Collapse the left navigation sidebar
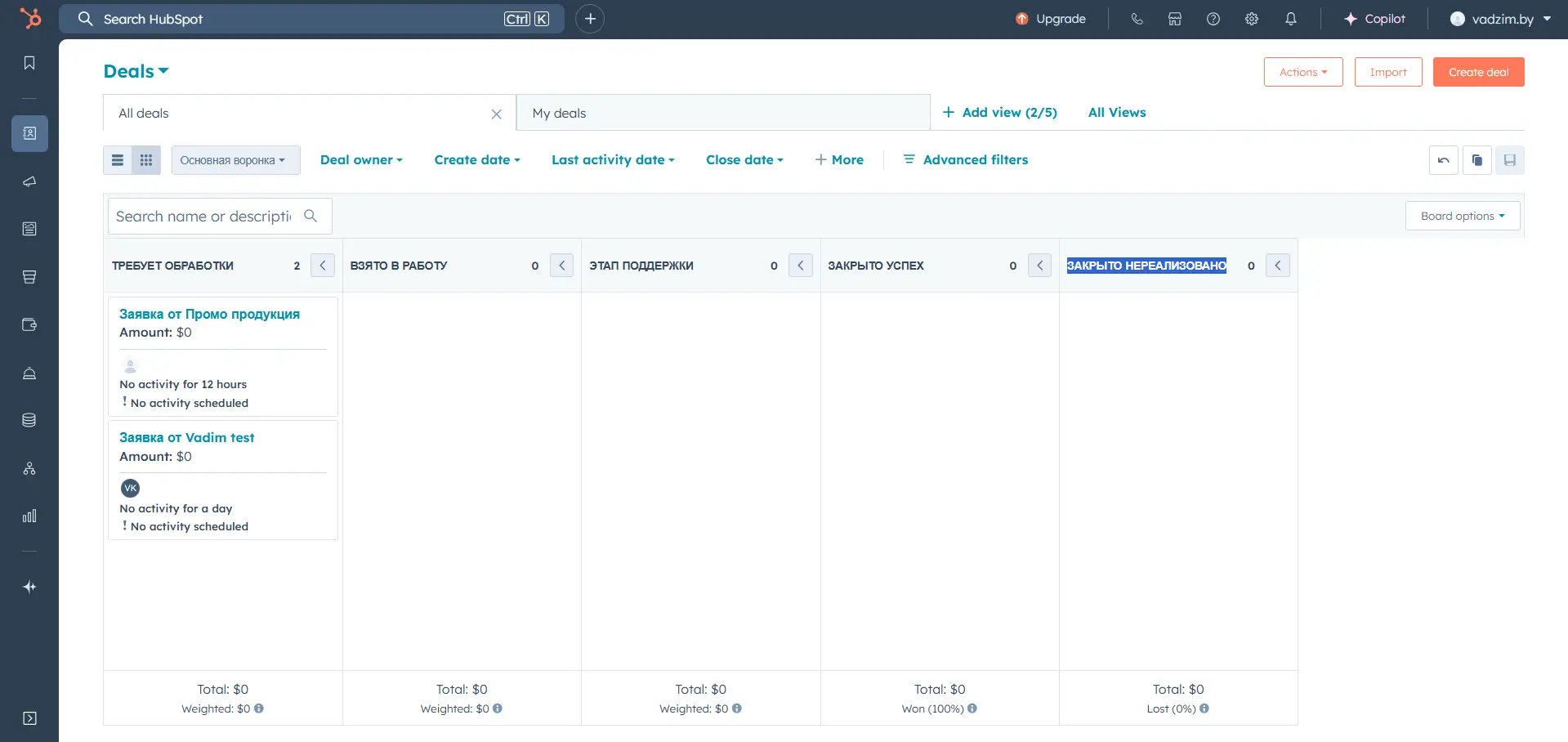Viewport: 1568px width, 742px height. (x=29, y=718)
